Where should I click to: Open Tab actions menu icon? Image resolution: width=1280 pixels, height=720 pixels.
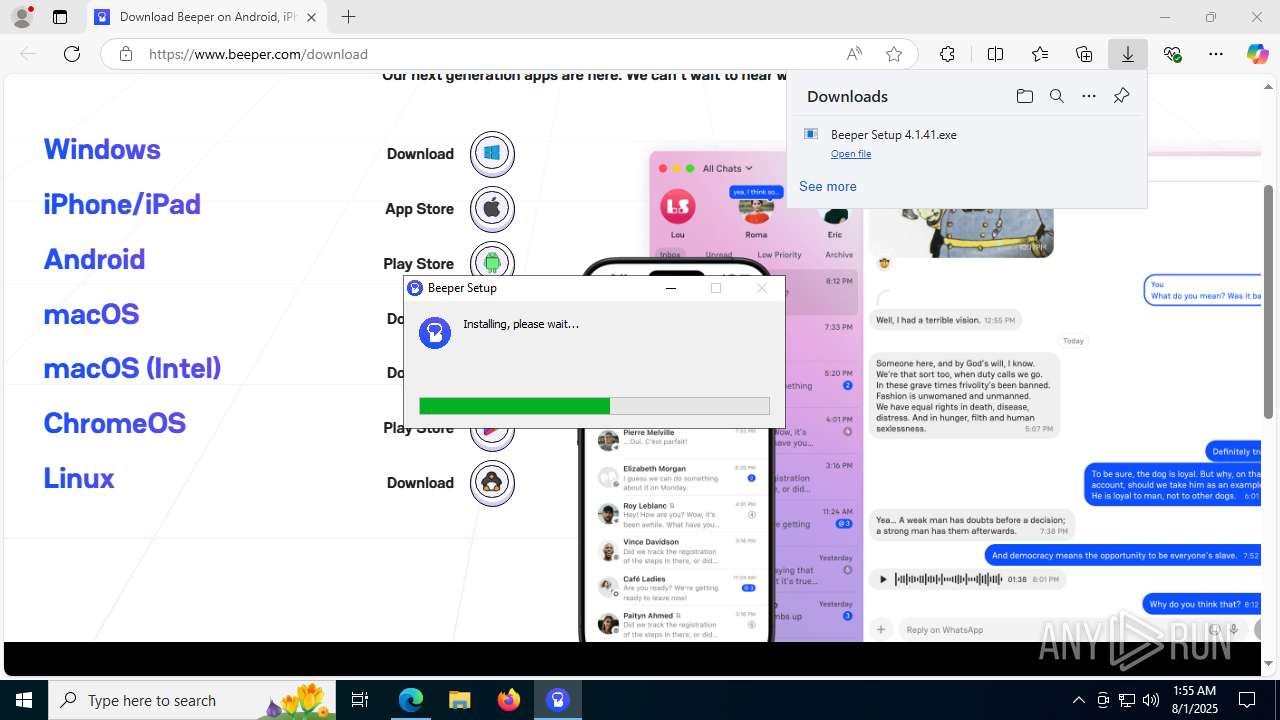[x=60, y=17]
